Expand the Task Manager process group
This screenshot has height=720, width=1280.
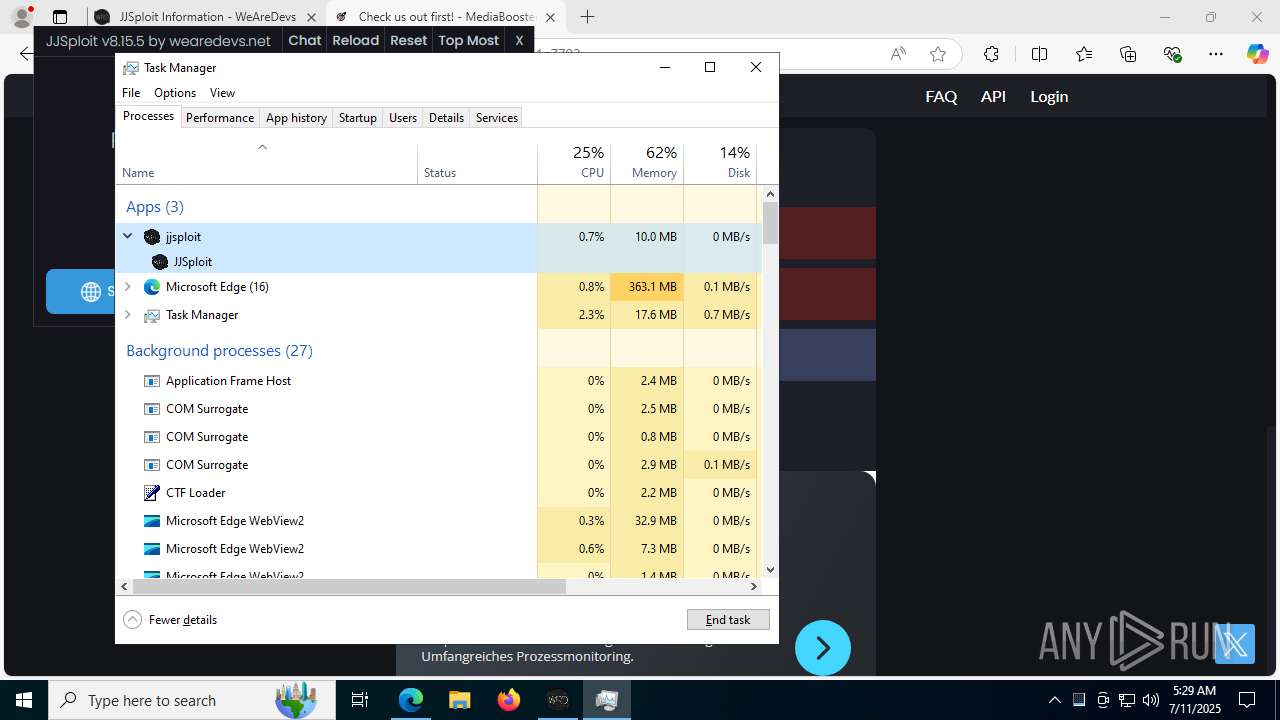(127, 315)
